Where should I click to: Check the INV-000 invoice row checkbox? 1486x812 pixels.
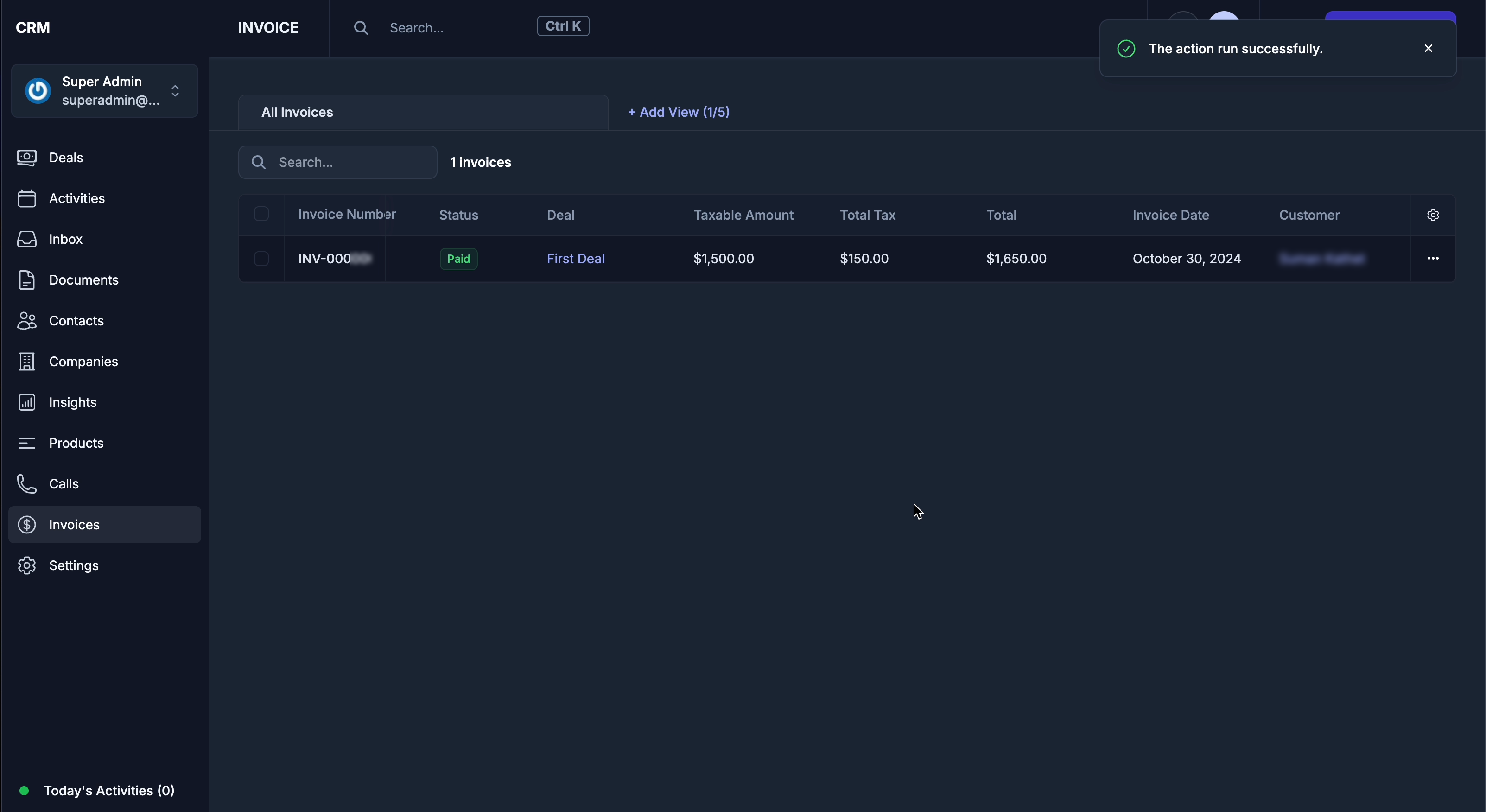click(x=261, y=259)
